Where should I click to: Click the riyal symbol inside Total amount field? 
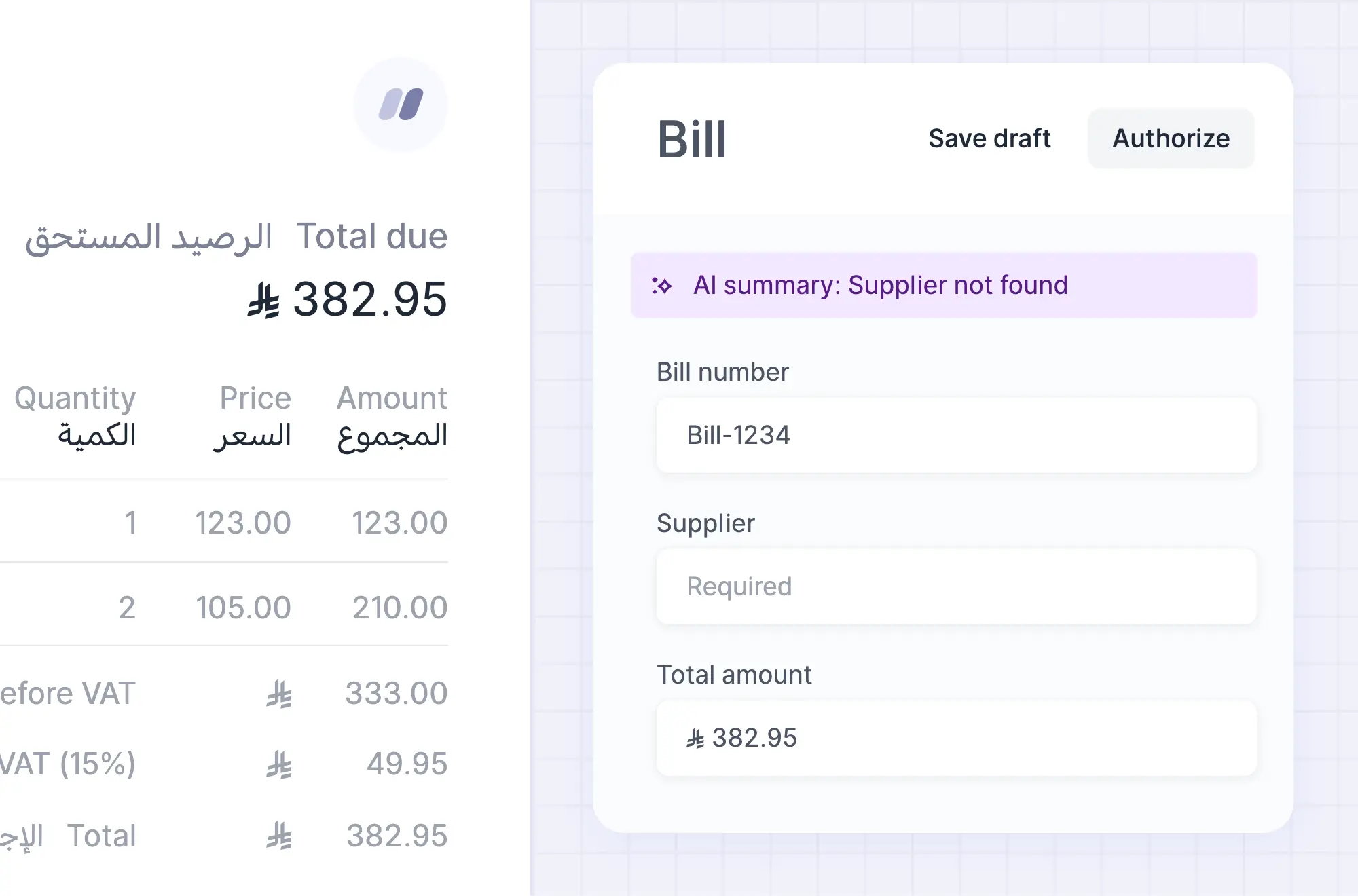click(x=695, y=739)
